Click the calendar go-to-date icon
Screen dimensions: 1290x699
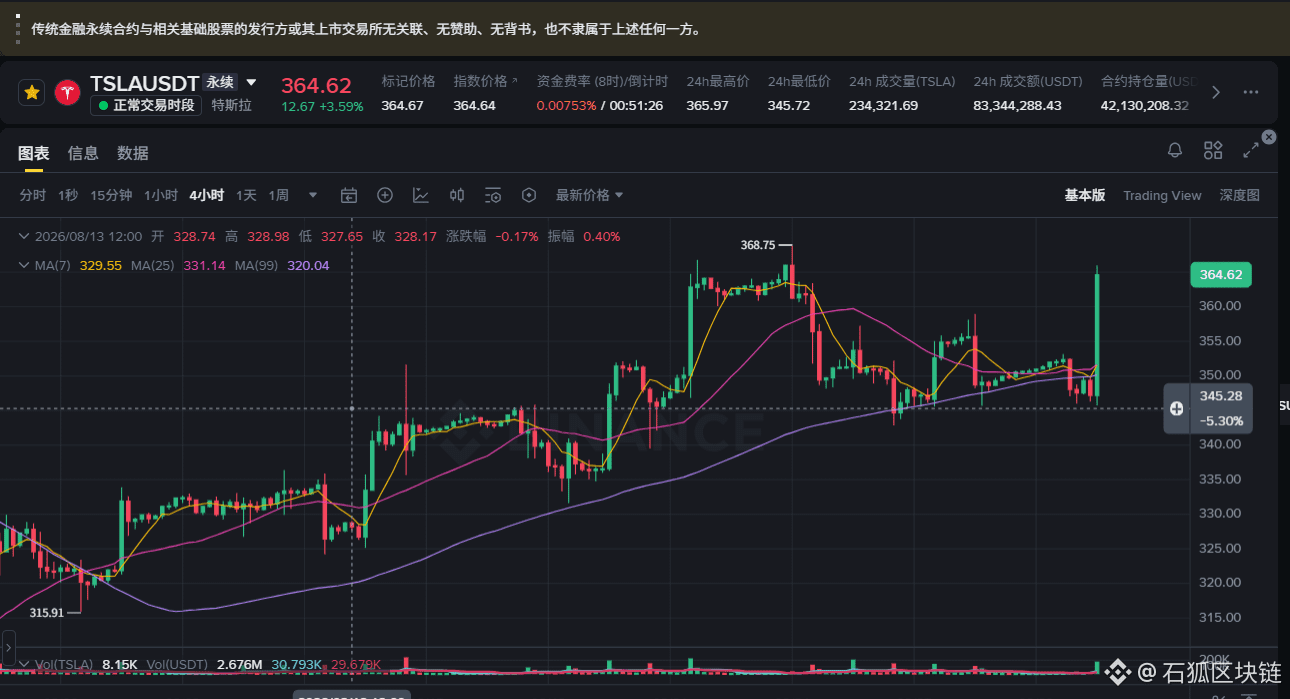349,195
